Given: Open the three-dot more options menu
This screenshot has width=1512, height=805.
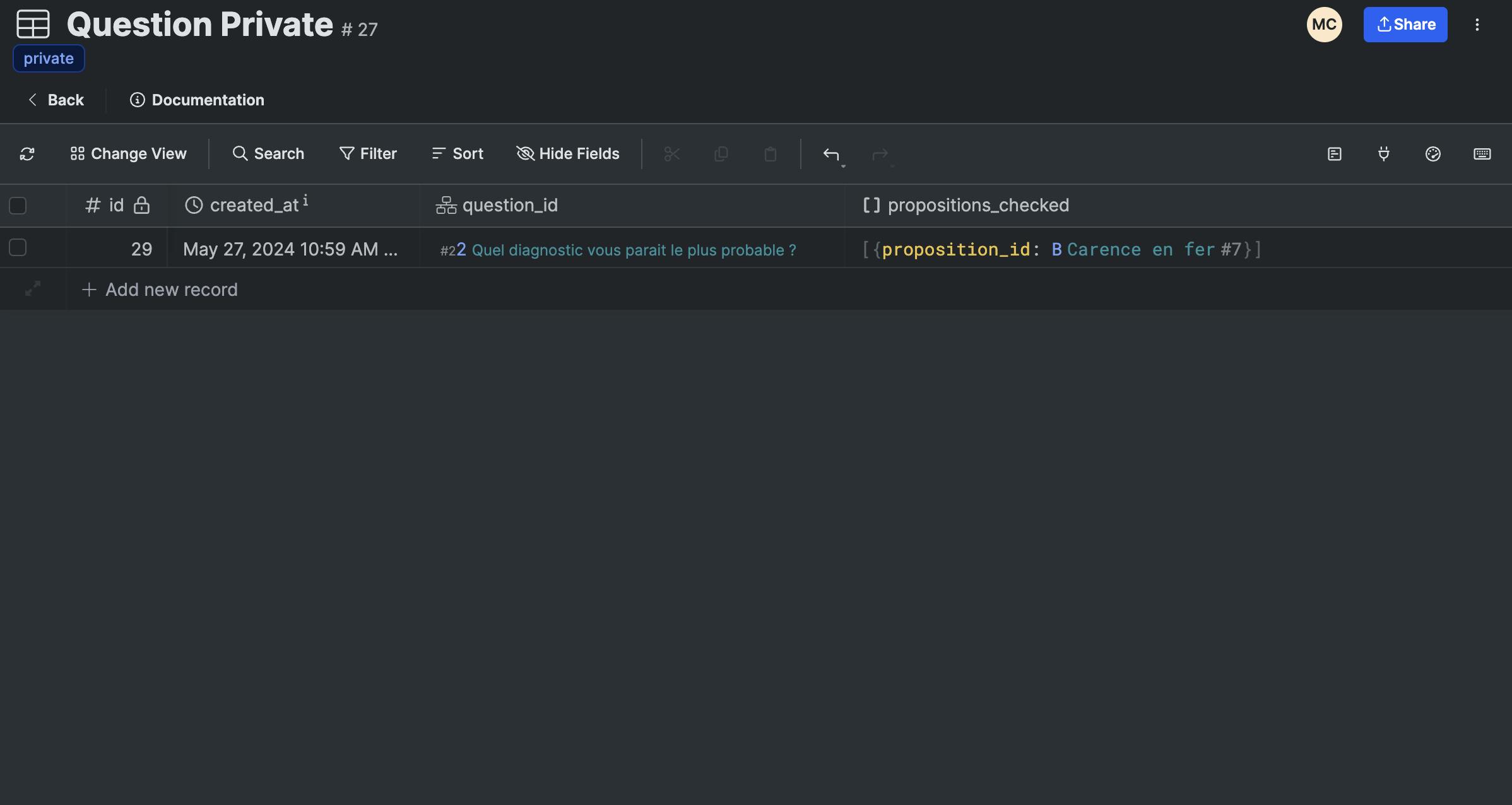Looking at the screenshot, I should click(1477, 25).
